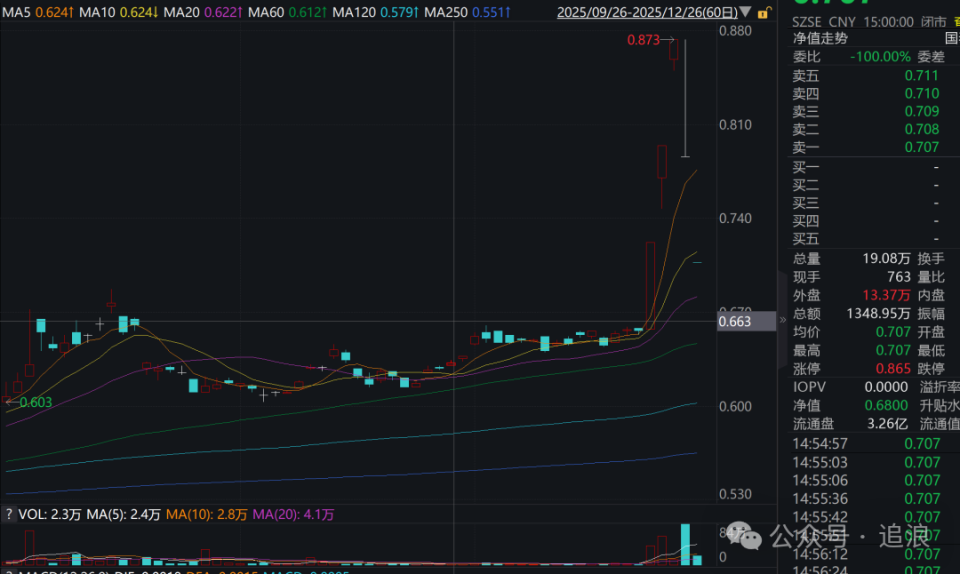This screenshot has height=574, width=960.
Task: Select the MA120 0.579 indicator label
Action: click(376, 12)
